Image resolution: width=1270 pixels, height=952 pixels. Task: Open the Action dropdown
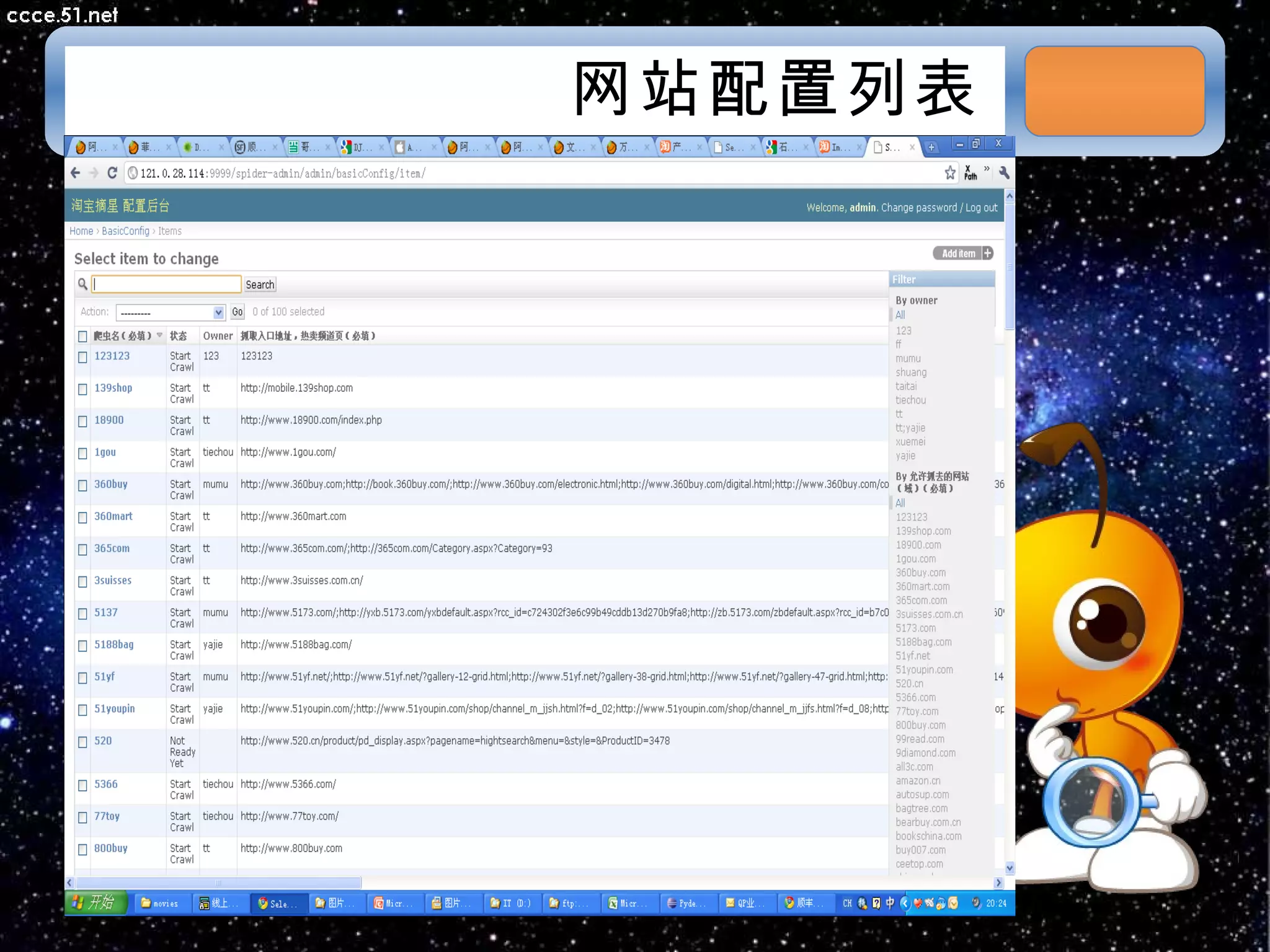pos(170,312)
